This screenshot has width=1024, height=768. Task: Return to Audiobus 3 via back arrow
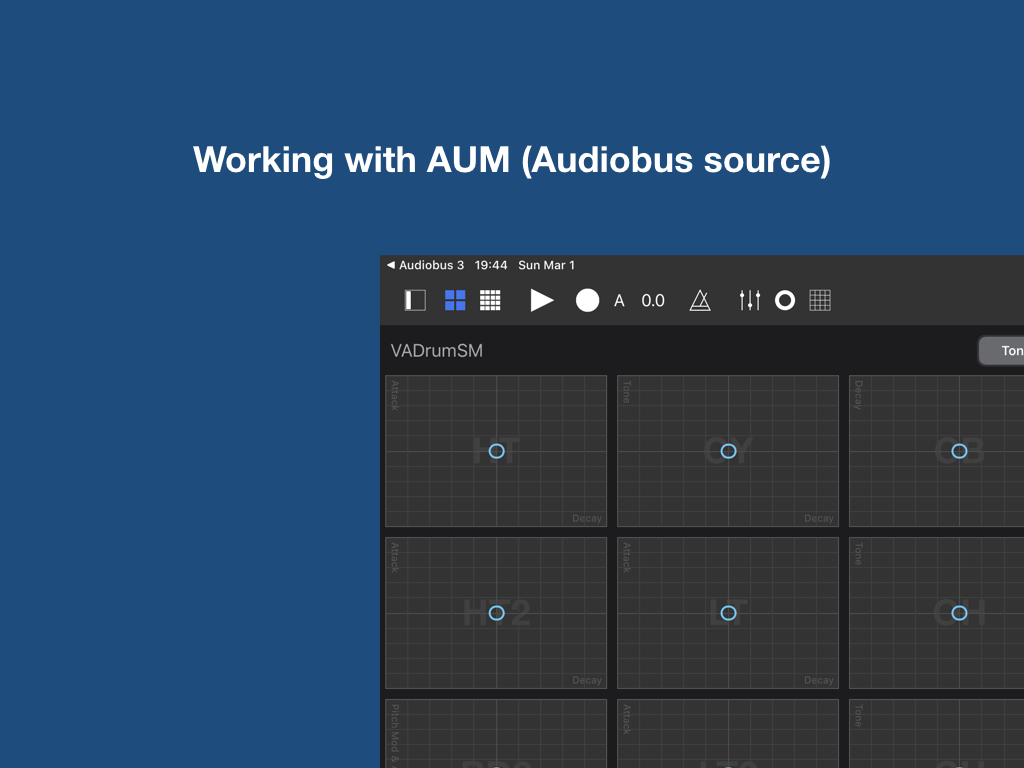(x=425, y=265)
